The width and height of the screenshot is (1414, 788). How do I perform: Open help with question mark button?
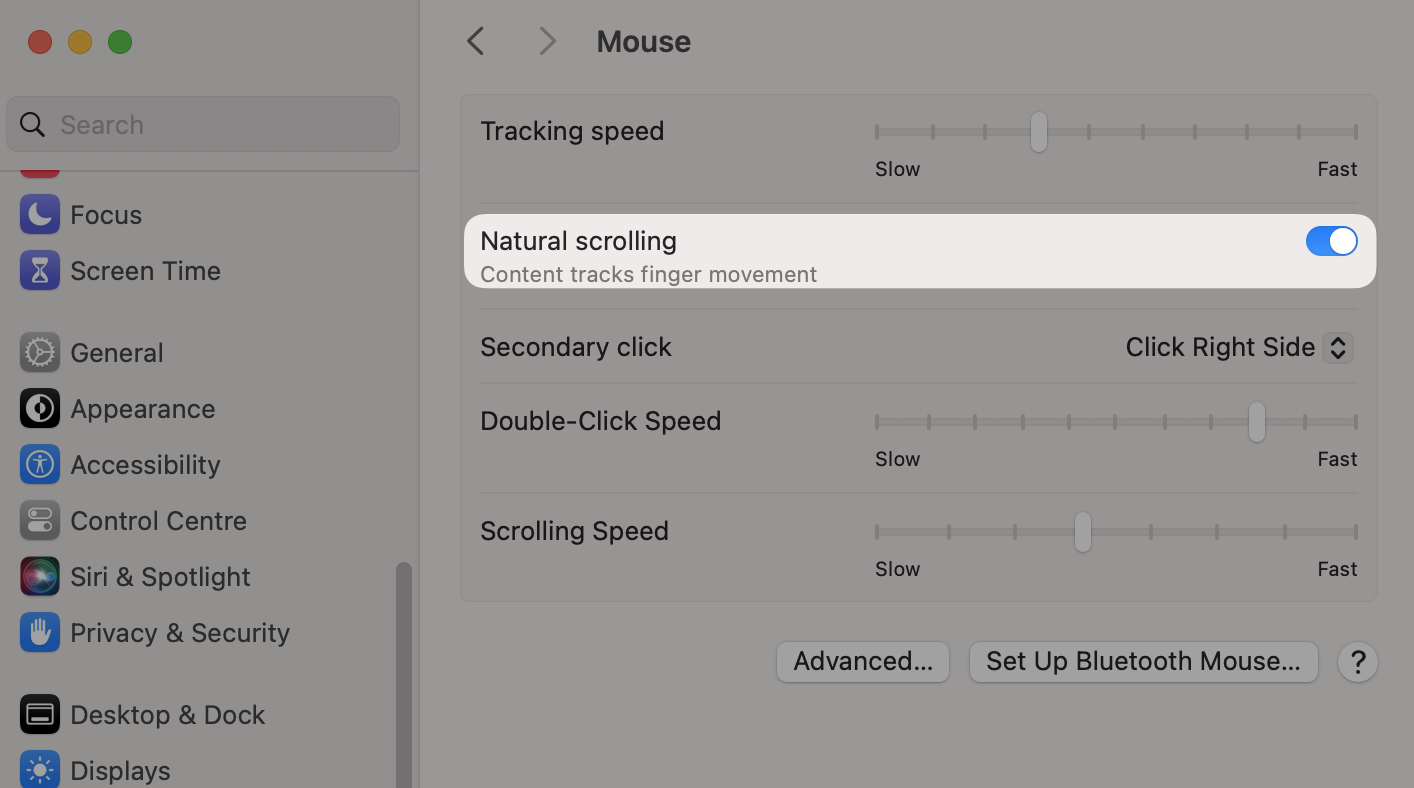coord(1357,662)
